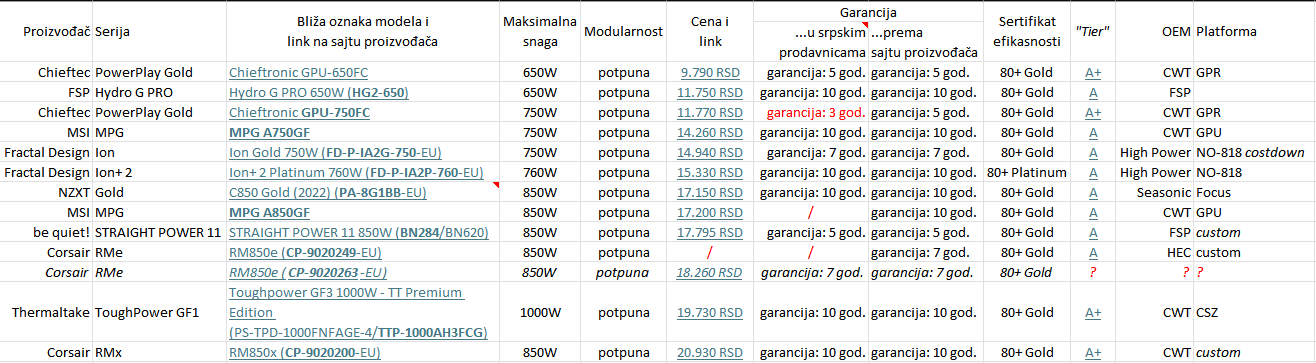Viewport: 1316px width, 363px height.
Task: Click the A+ tier link for Chieftec 650W
Action: pyautogui.click(x=1093, y=73)
